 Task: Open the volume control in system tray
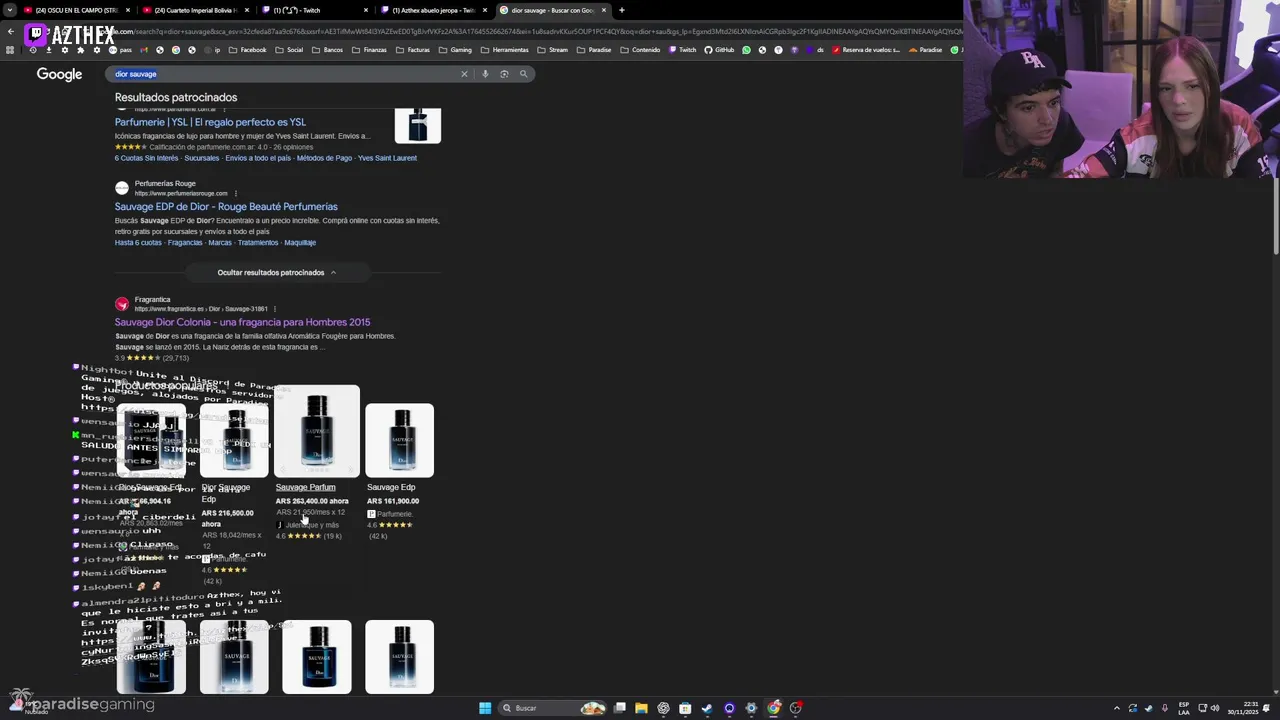coord(1215,708)
